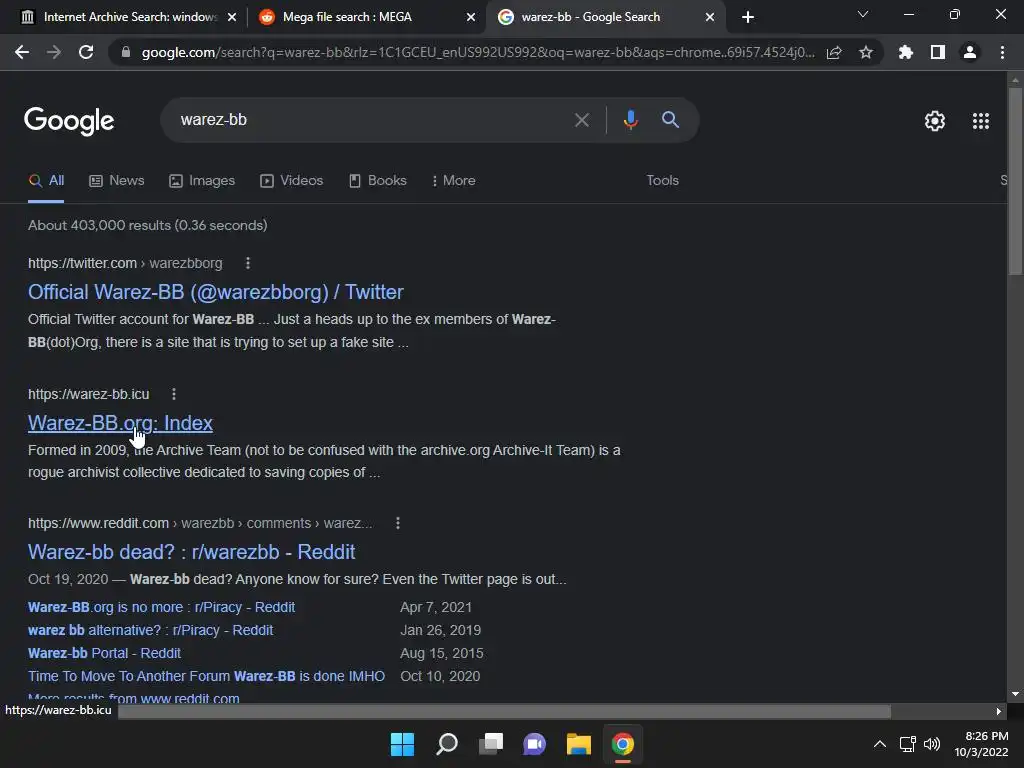Open Google quick settings gear
This screenshot has height=768, width=1024.
tap(935, 121)
